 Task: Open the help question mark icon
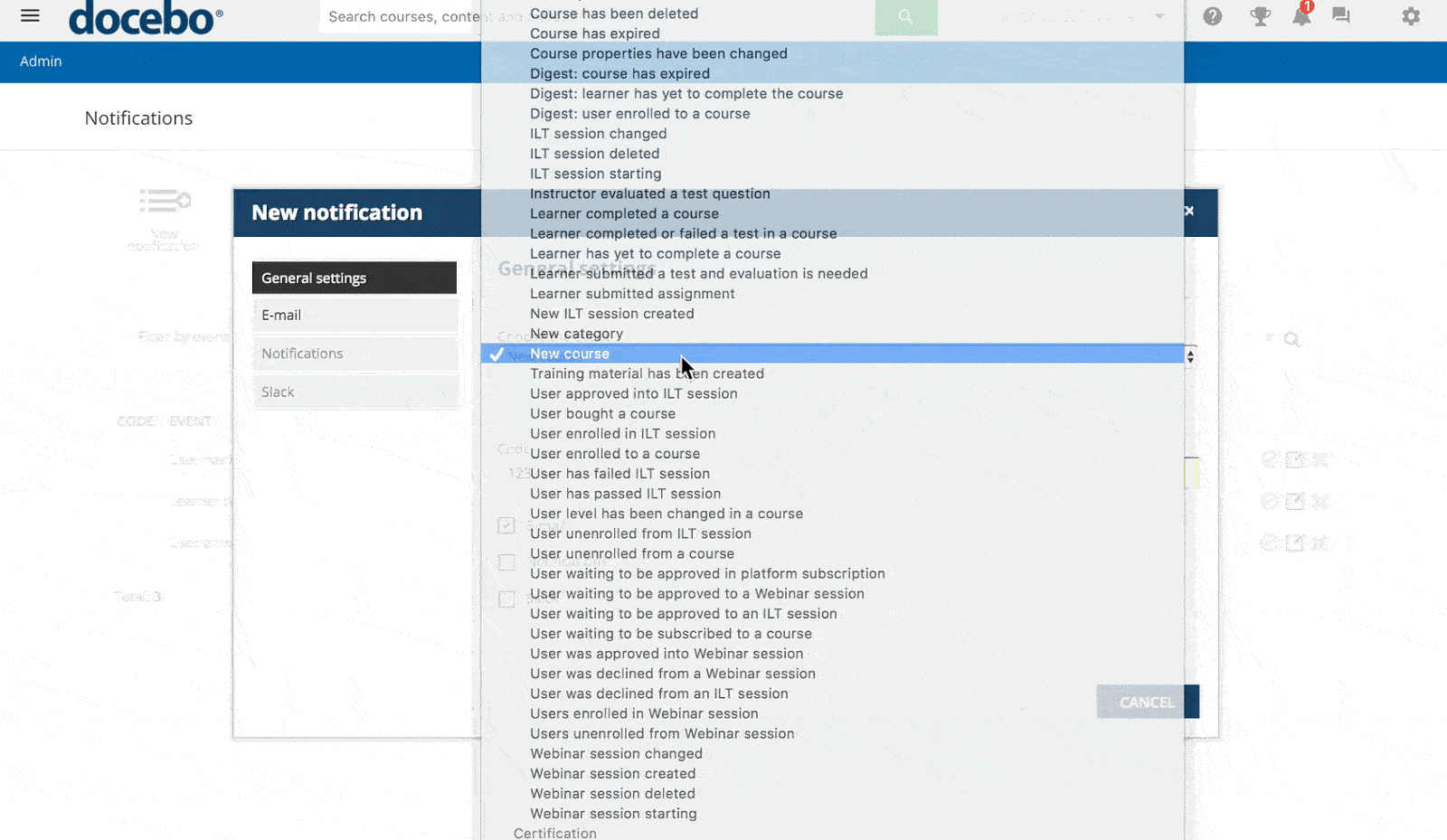(1213, 16)
